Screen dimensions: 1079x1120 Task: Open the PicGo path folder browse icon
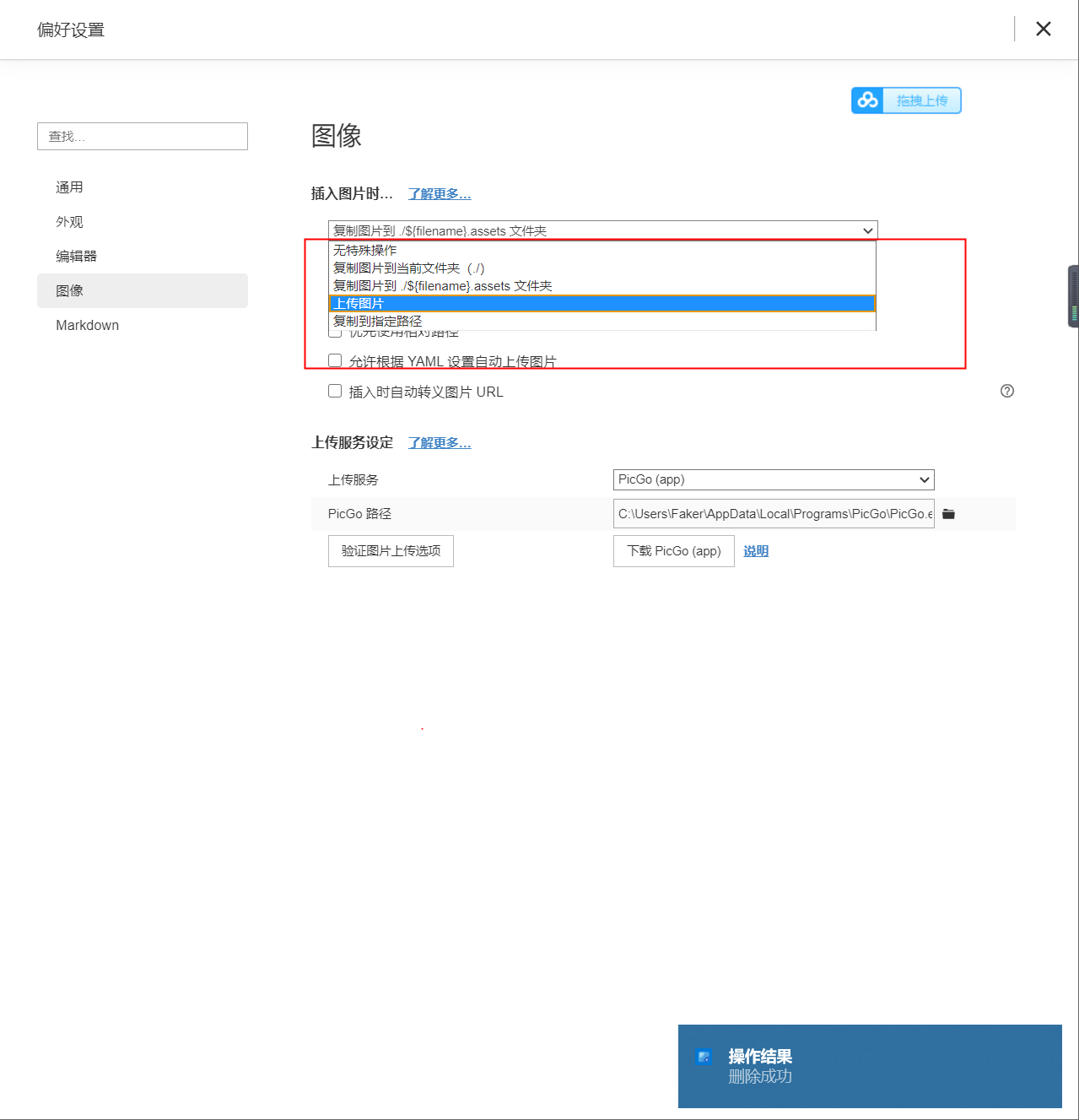pyautogui.click(x=948, y=514)
